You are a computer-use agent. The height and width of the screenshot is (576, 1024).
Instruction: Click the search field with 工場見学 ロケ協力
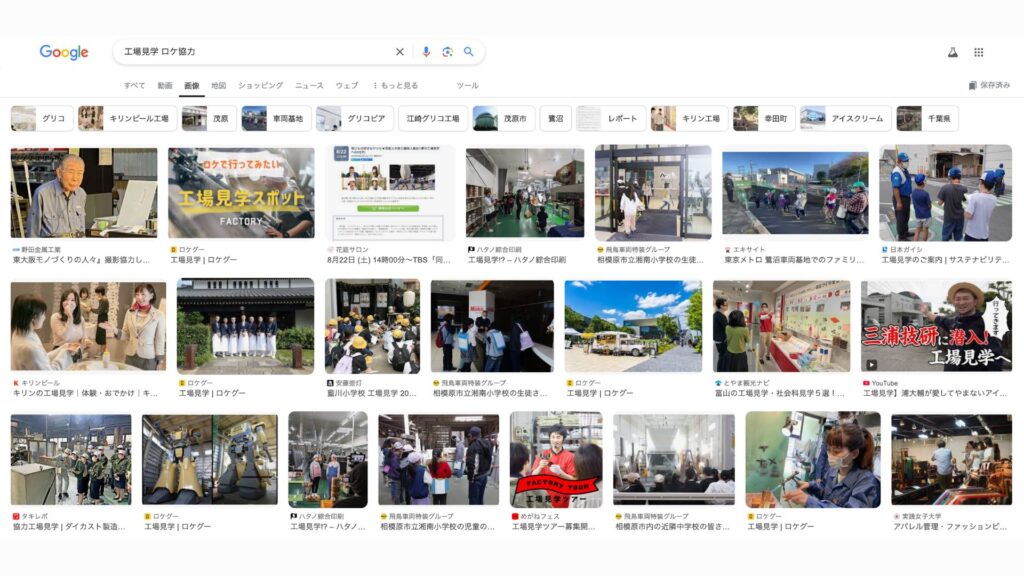click(x=255, y=52)
